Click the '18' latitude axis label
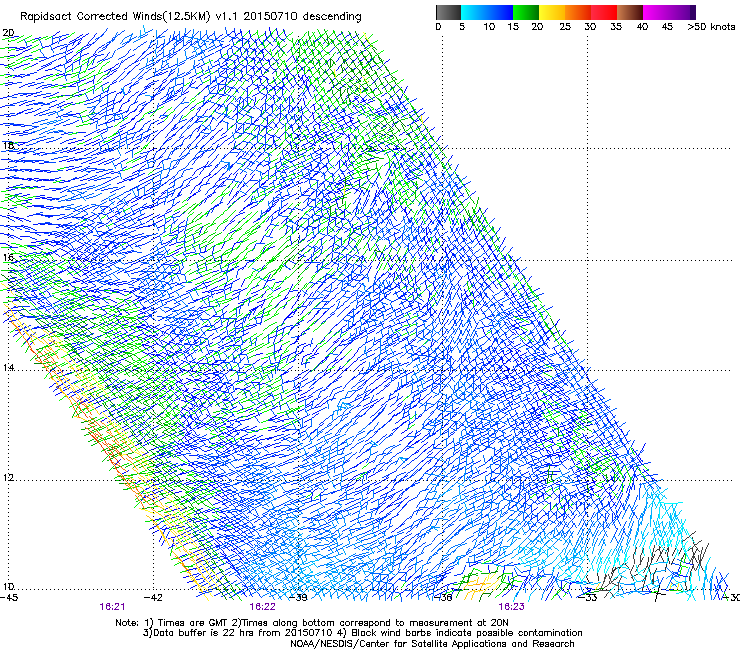The width and height of the screenshot is (740, 650). tap(8, 145)
